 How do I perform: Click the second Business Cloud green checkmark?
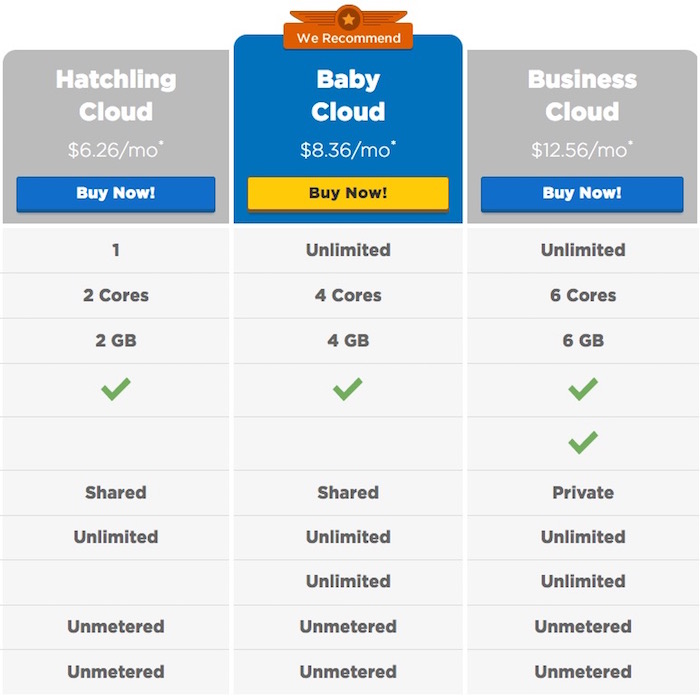pyautogui.click(x=583, y=442)
